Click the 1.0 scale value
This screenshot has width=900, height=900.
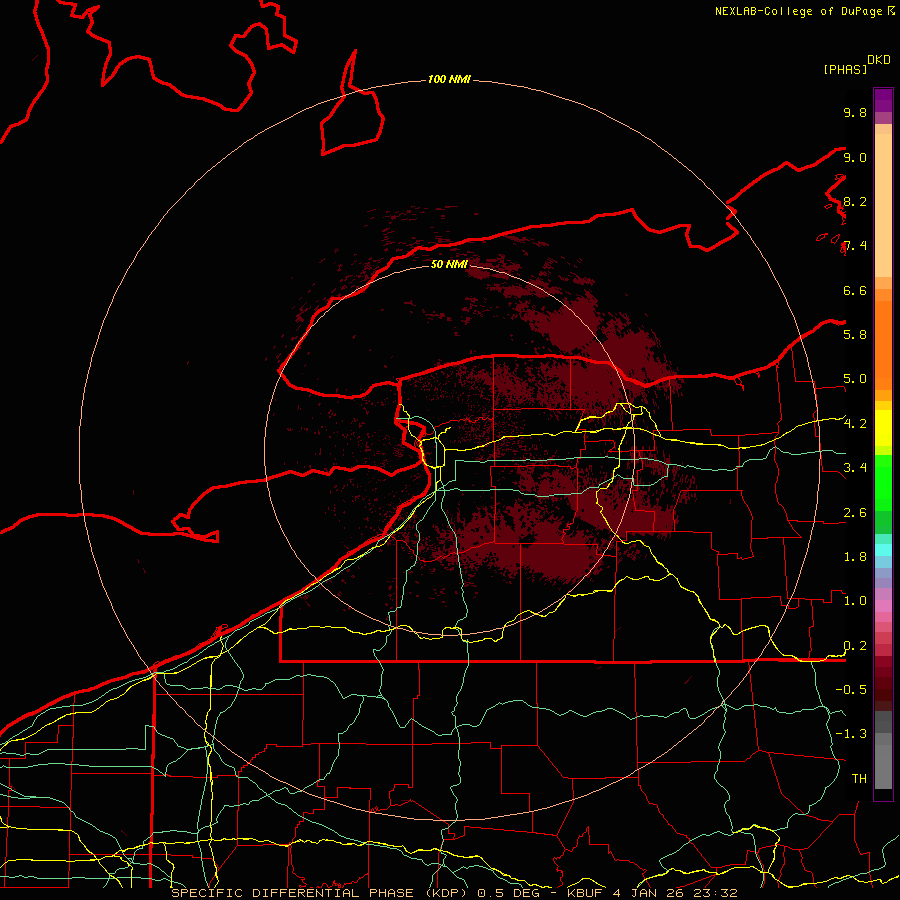click(x=855, y=601)
